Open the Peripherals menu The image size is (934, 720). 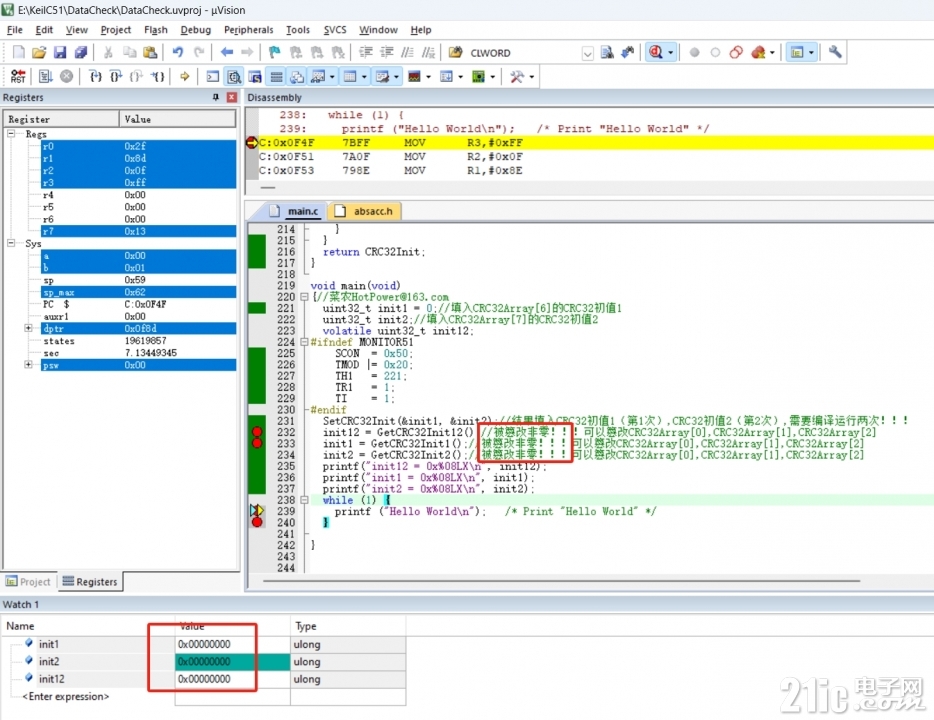(248, 30)
